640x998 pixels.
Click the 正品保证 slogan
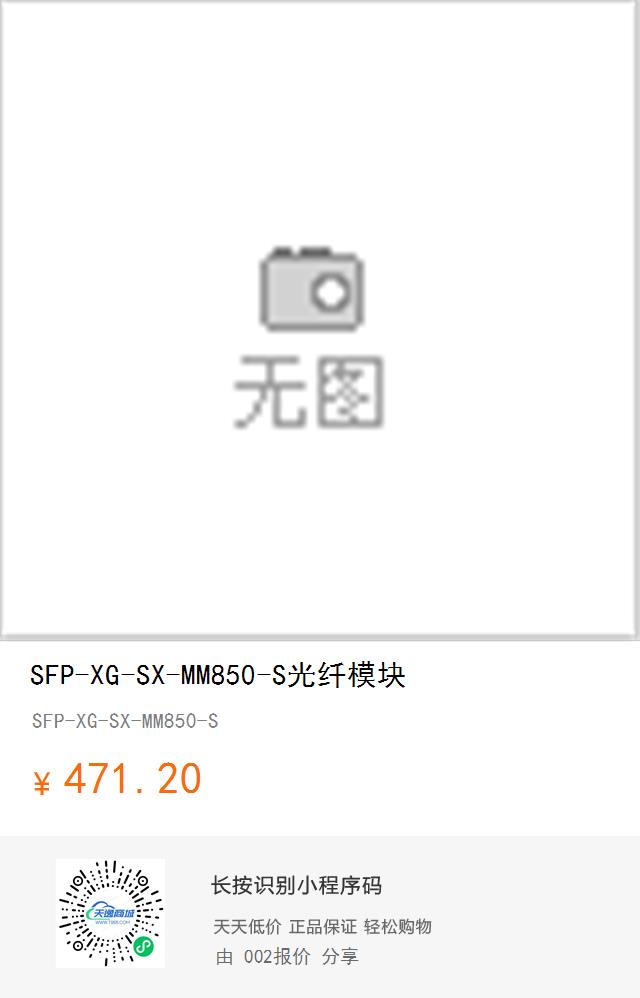(x=323, y=927)
